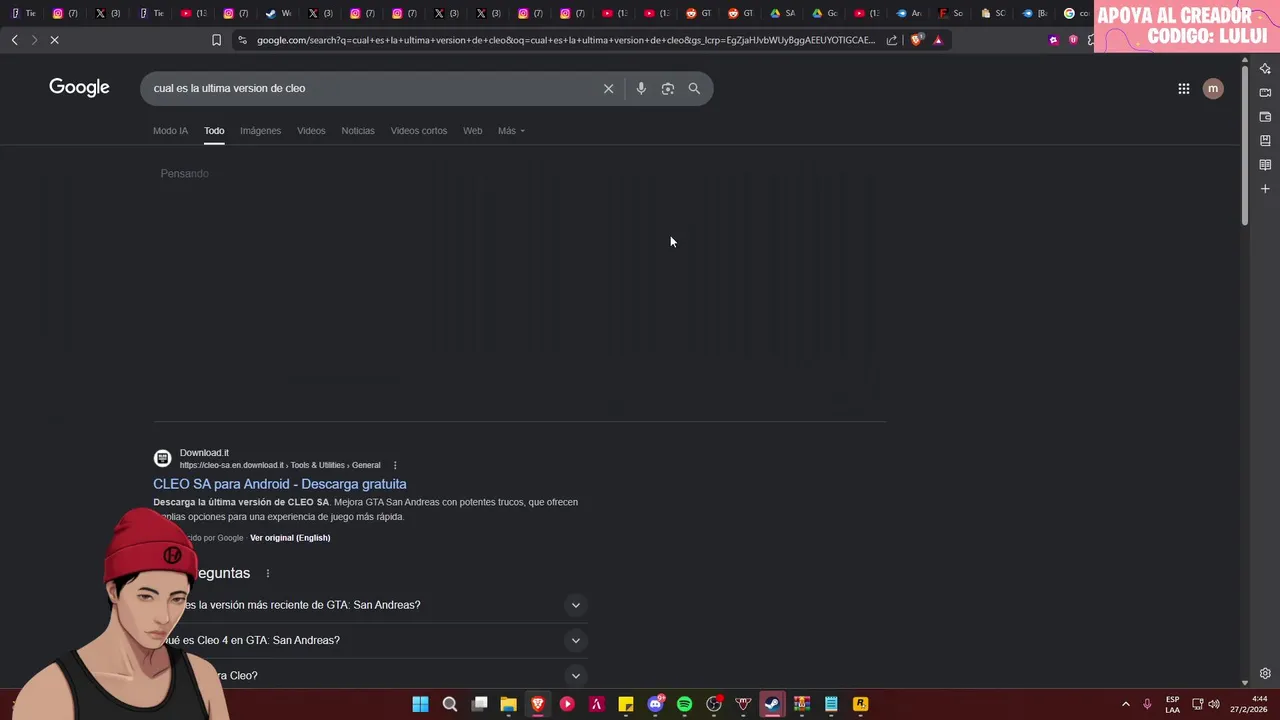Open Discord from taskbar

pyautogui.click(x=655, y=704)
